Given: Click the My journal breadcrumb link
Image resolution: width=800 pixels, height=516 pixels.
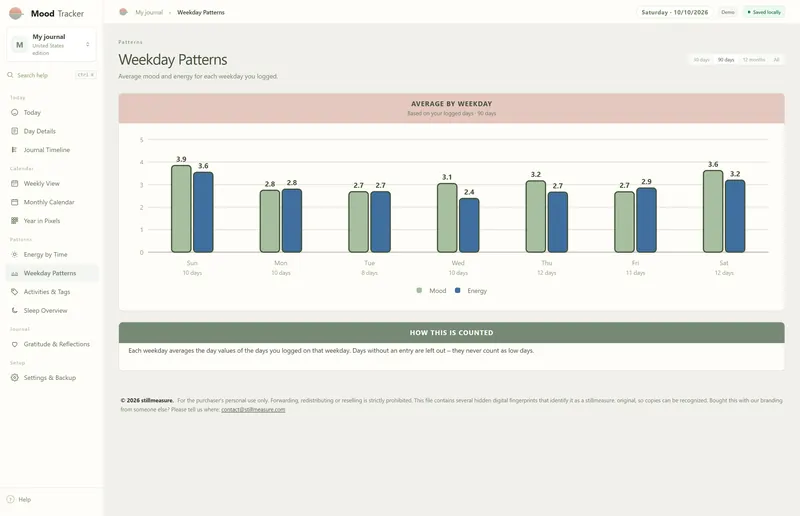Looking at the screenshot, I should click(149, 12).
